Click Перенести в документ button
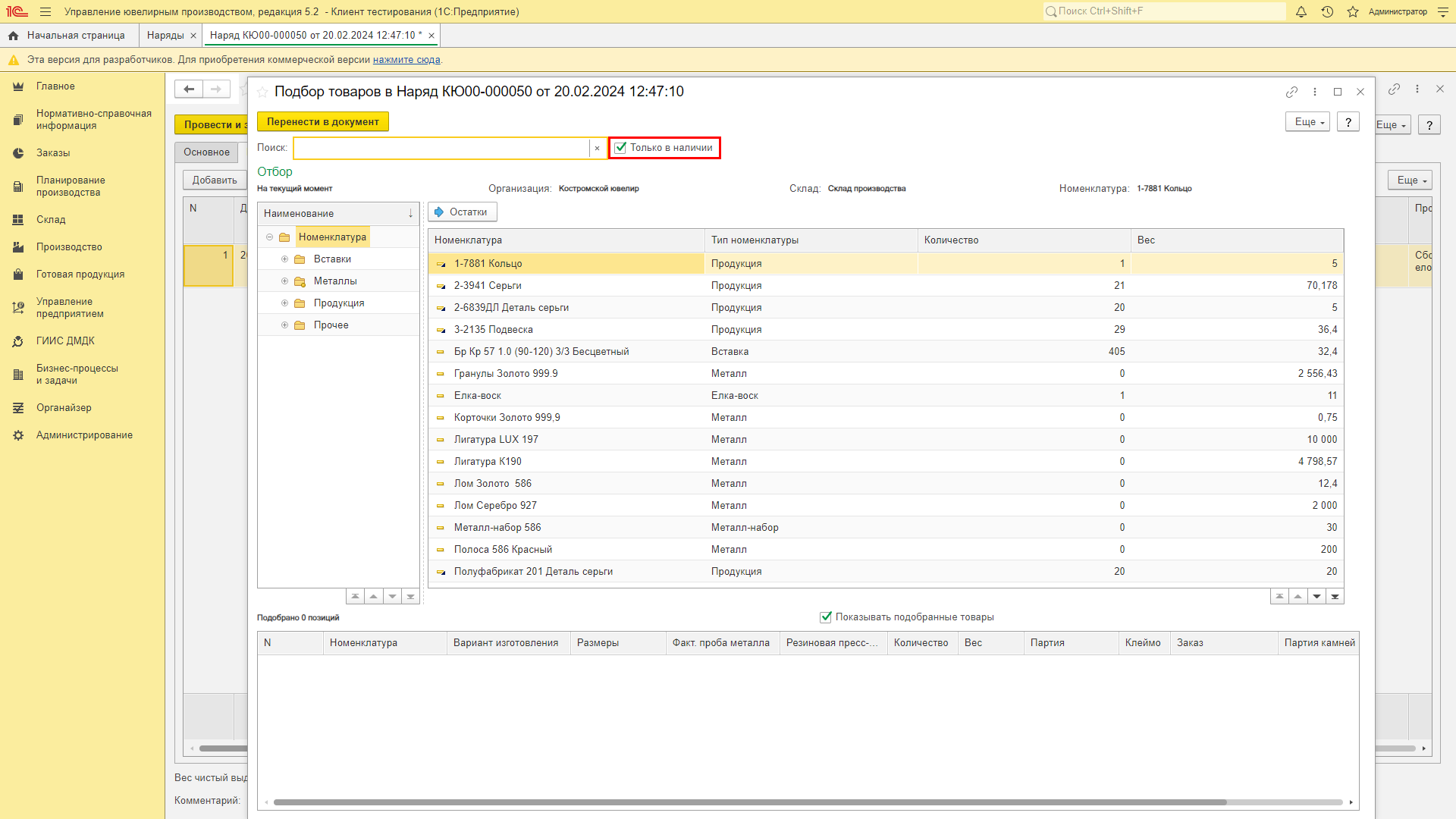1456x819 pixels. [x=323, y=122]
